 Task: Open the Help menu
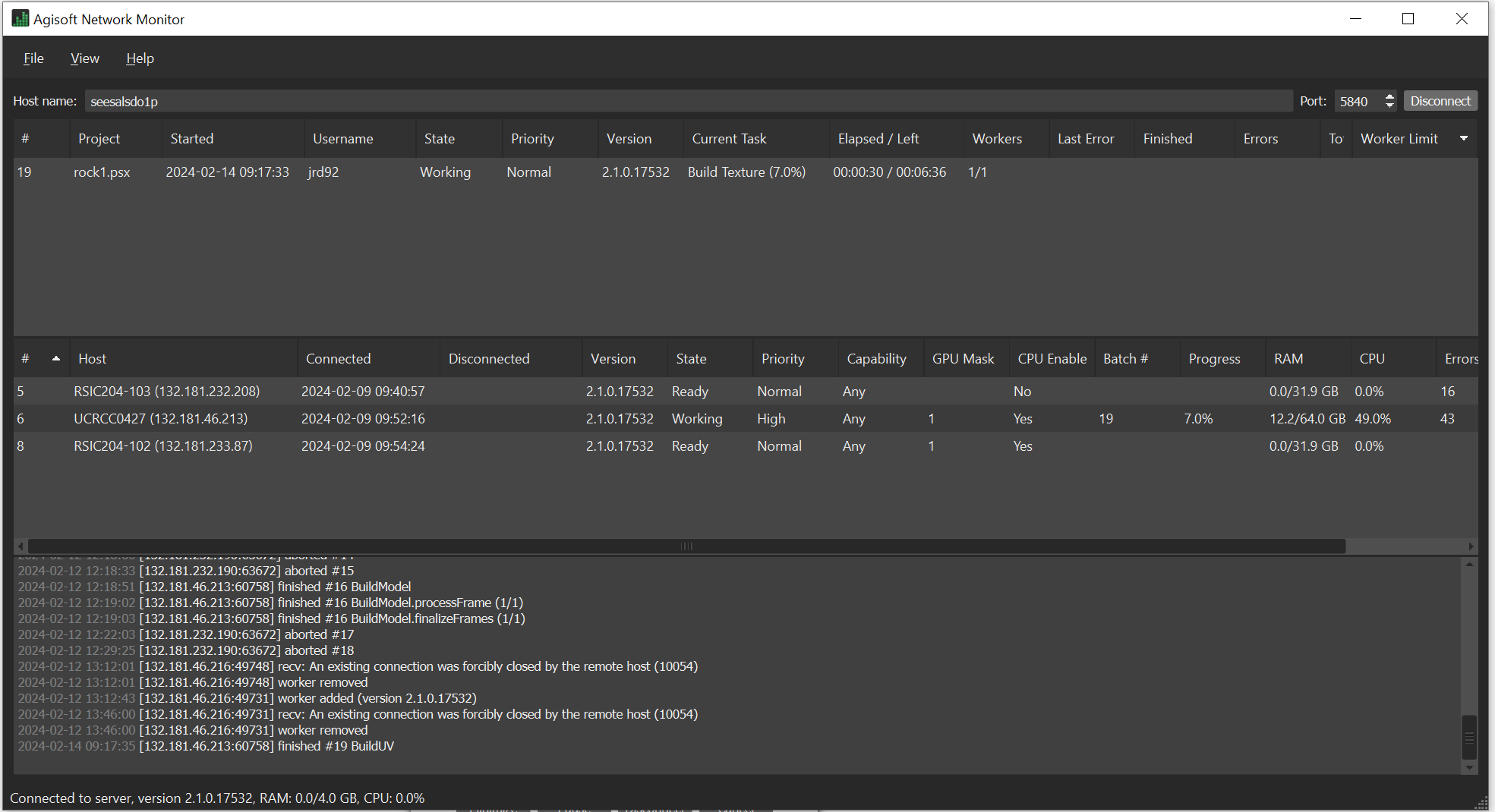pos(140,58)
